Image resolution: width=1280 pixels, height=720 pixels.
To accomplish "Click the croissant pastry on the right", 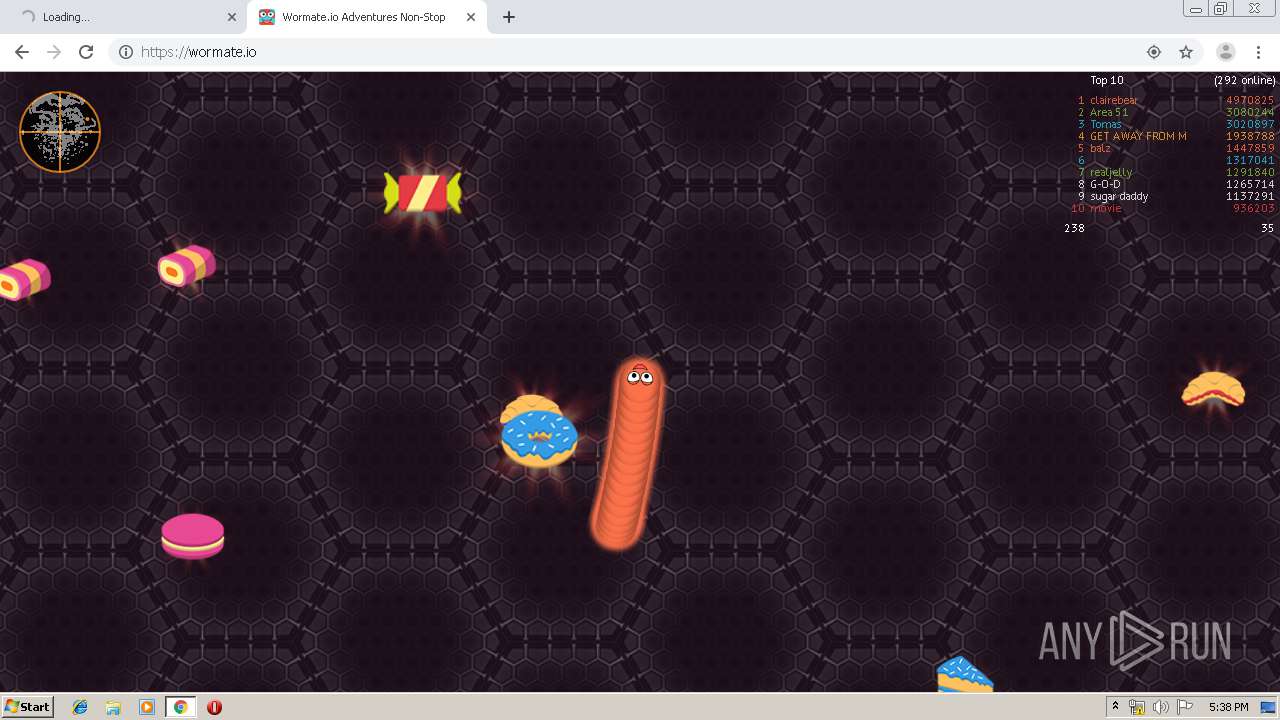I will point(1213,389).
